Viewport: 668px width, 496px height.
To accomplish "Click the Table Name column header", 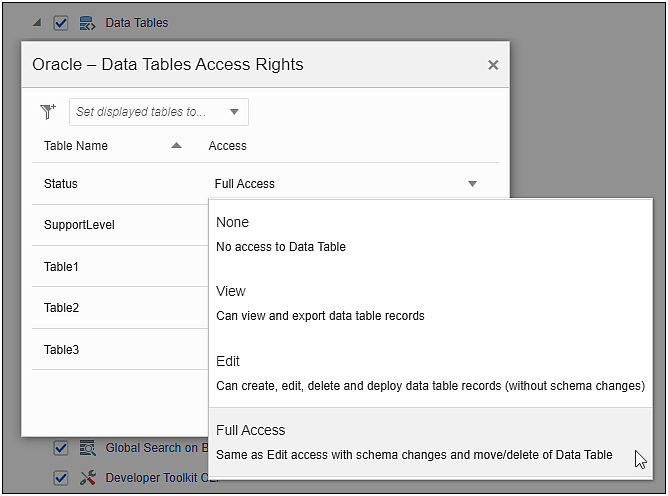I will [x=76, y=146].
